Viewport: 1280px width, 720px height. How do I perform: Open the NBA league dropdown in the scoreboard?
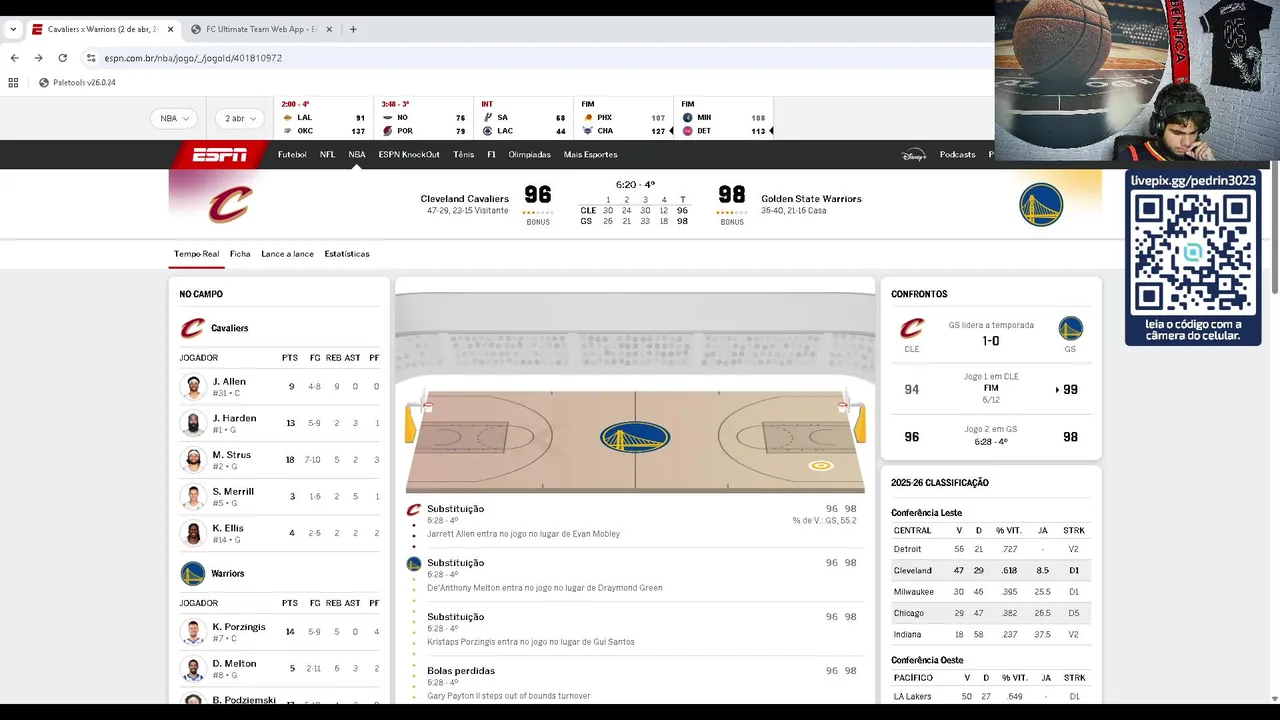point(174,118)
